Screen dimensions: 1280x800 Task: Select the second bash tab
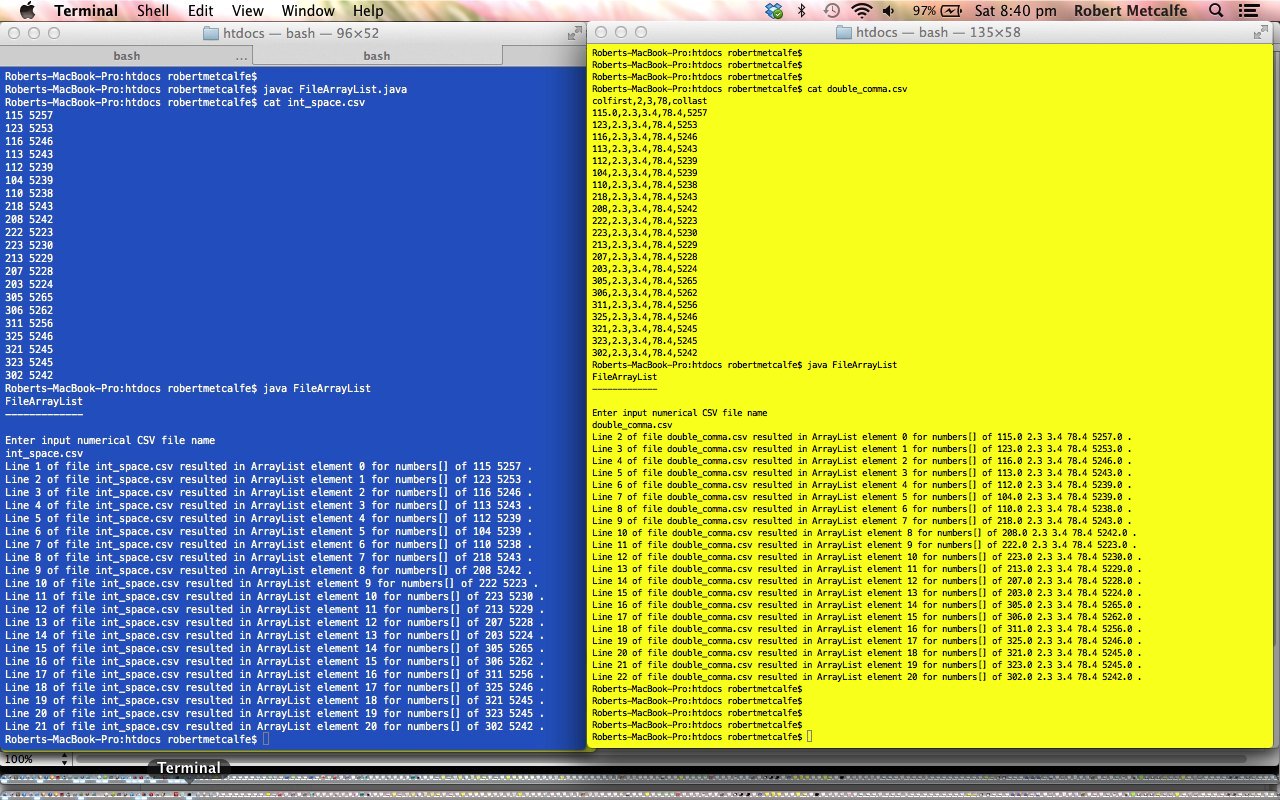pyautogui.click(x=377, y=56)
